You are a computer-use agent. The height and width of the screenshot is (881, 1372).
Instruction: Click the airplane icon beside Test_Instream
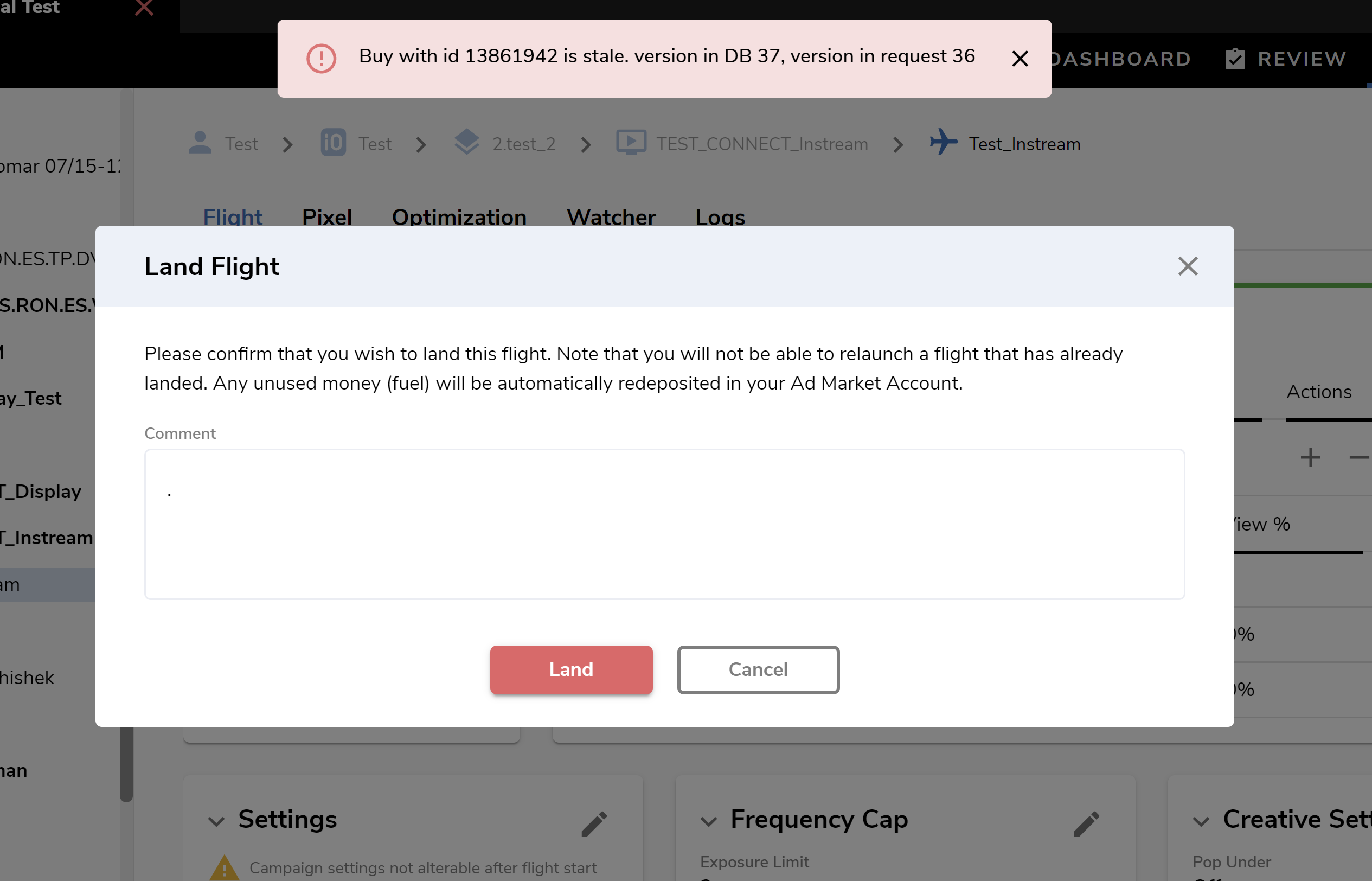click(x=943, y=142)
